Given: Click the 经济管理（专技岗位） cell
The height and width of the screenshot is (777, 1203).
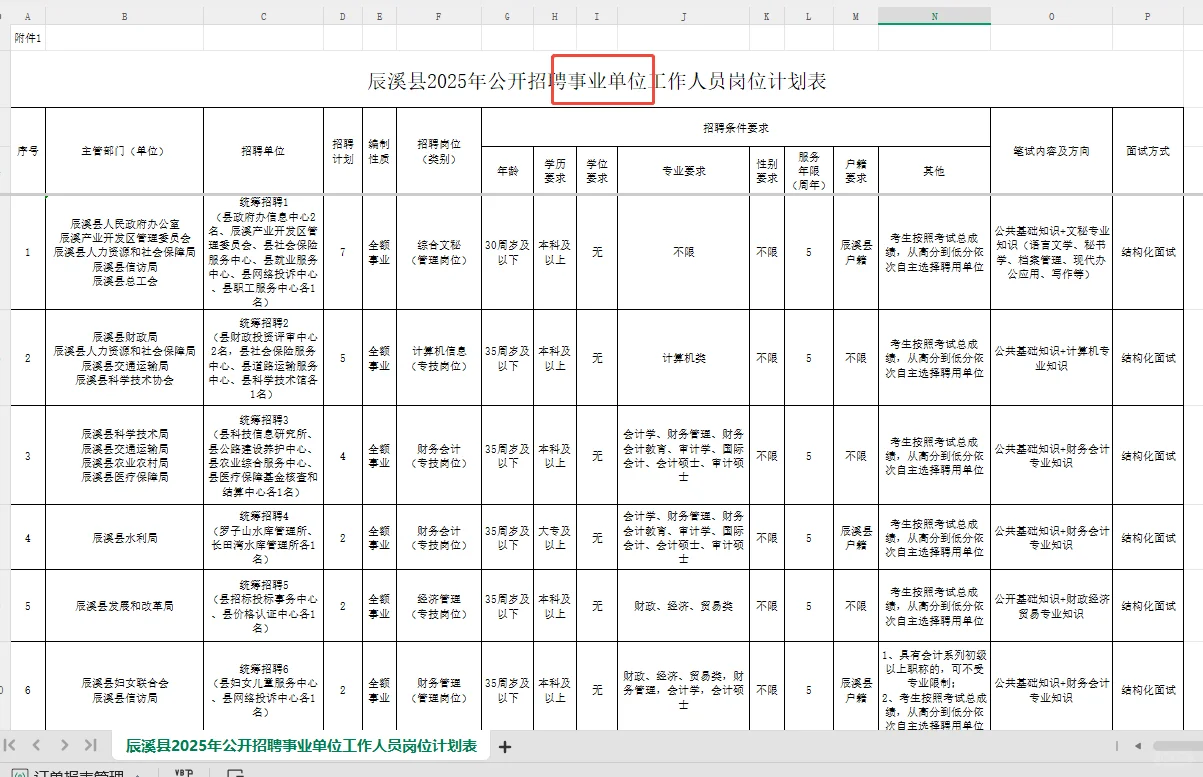Looking at the screenshot, I should point(438,606).
